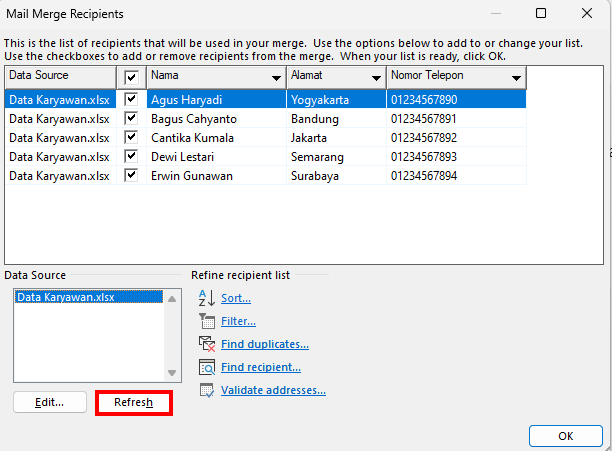Click the Filter funnel icon

click(207, 321)
